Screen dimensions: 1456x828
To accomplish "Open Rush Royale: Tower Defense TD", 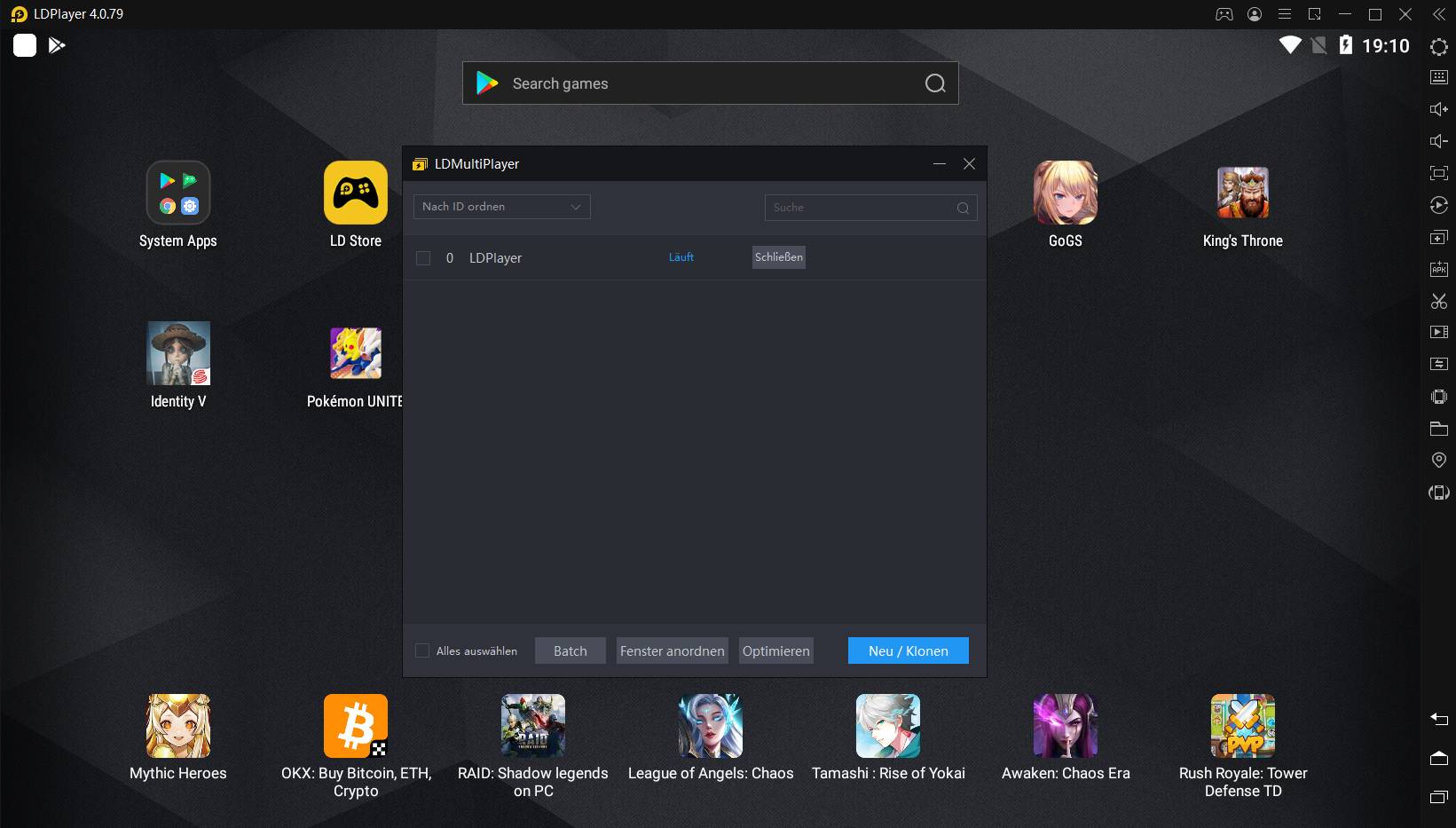I will (x=1243, y=745).
